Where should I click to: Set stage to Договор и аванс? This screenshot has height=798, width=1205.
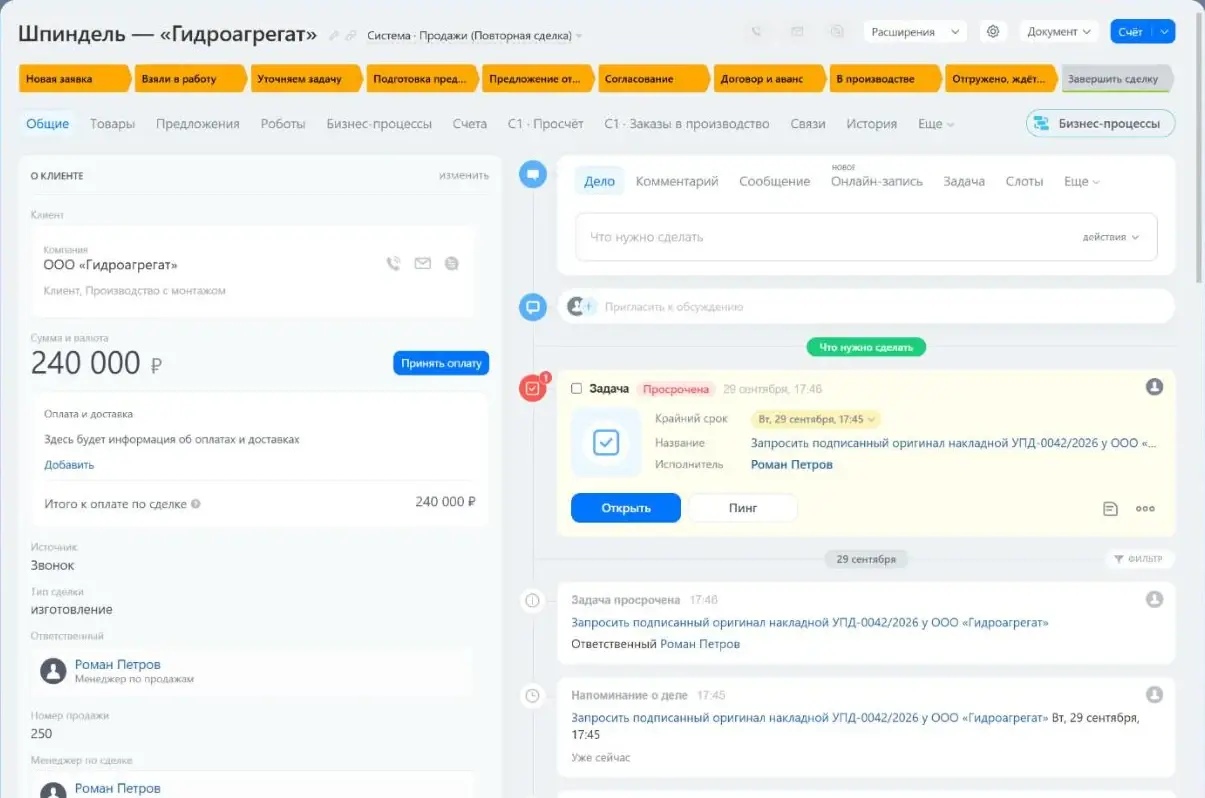point(770,78)
